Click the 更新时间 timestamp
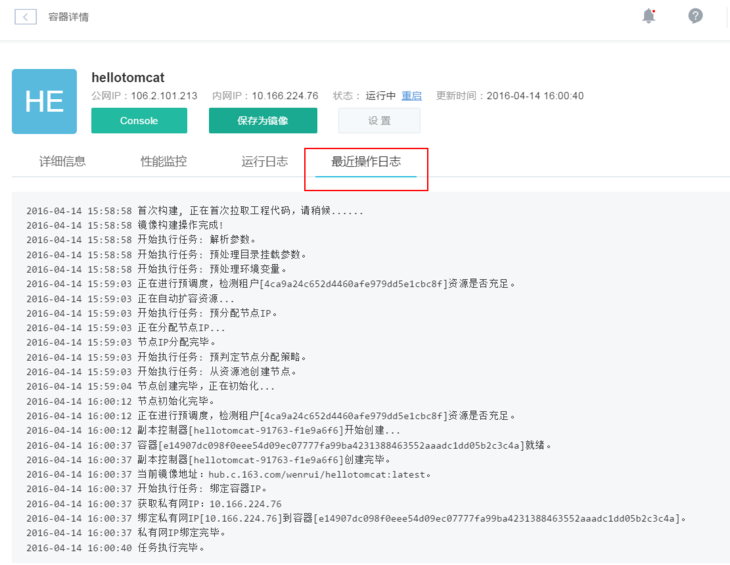 pyautogui.click(x=534, y=96)
